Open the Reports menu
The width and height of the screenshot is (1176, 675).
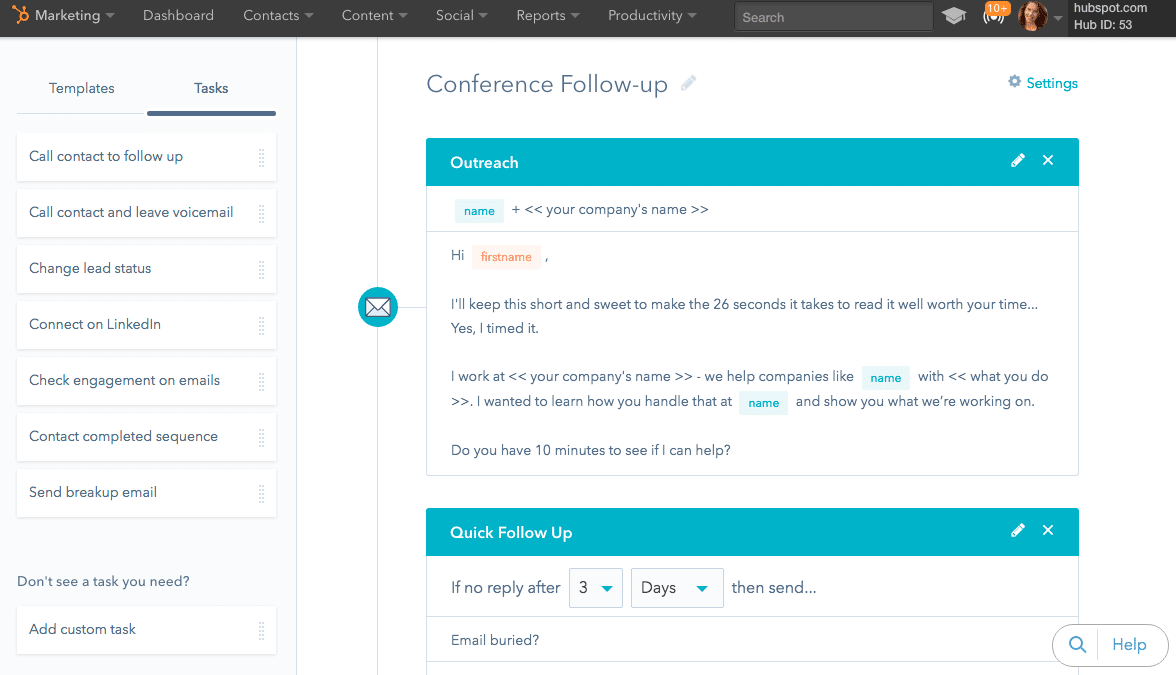pyautogui.click(x=548, y=15)
